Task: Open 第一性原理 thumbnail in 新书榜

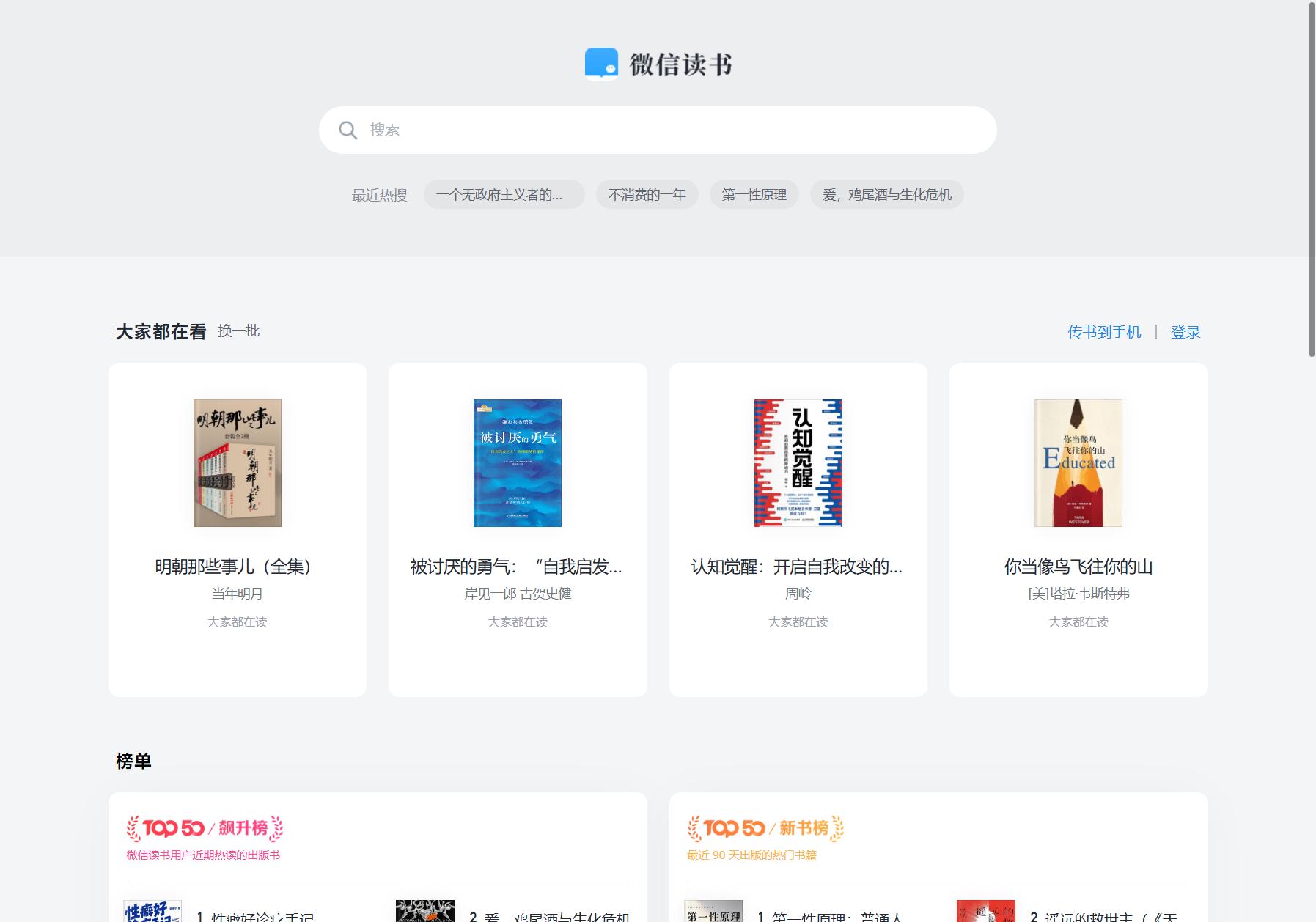Action: (713, 911)
